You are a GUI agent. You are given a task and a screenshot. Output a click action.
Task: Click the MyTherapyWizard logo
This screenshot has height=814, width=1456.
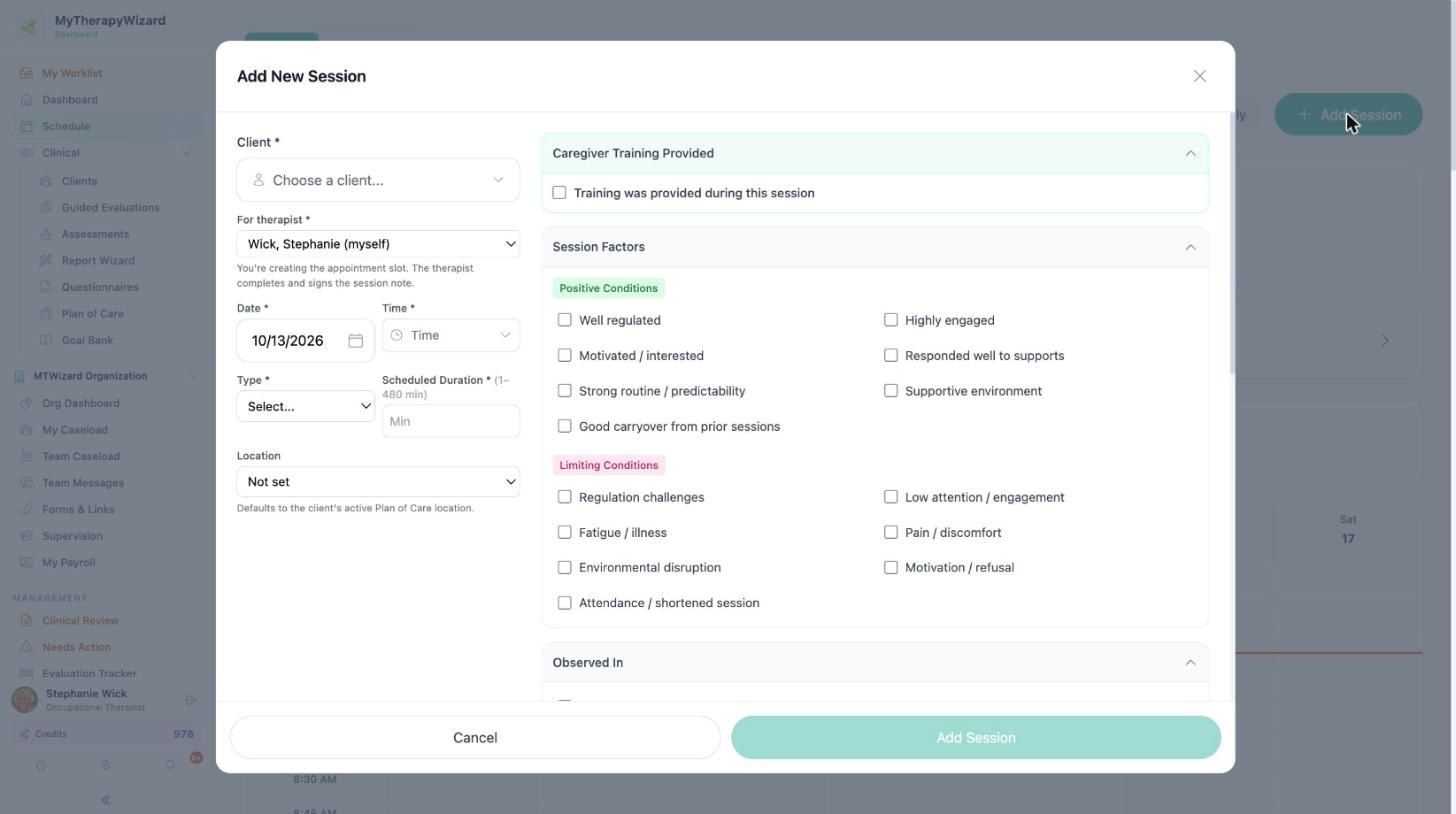coord(30,26)
